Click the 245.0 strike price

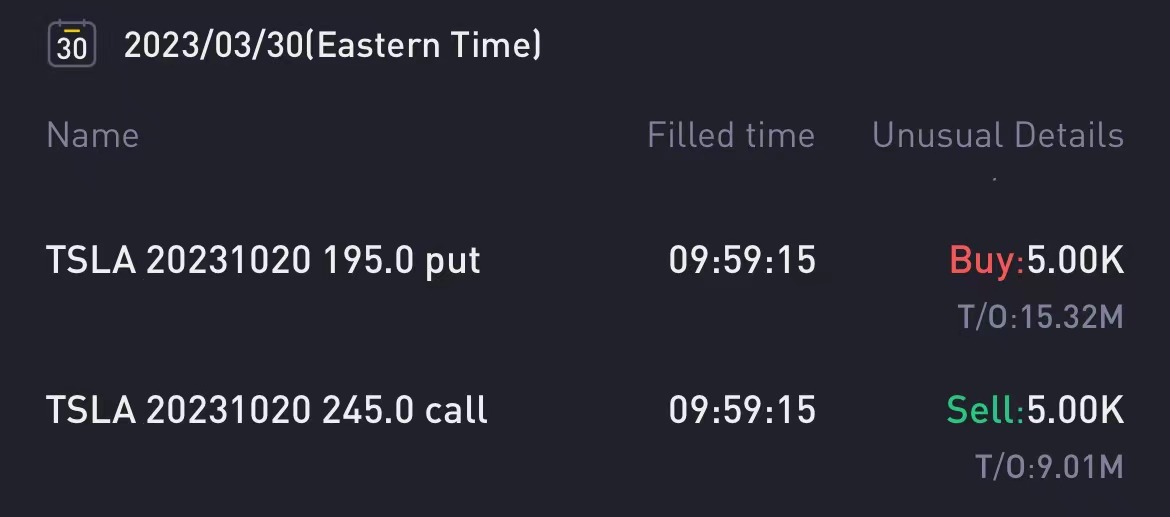[368, 410]
